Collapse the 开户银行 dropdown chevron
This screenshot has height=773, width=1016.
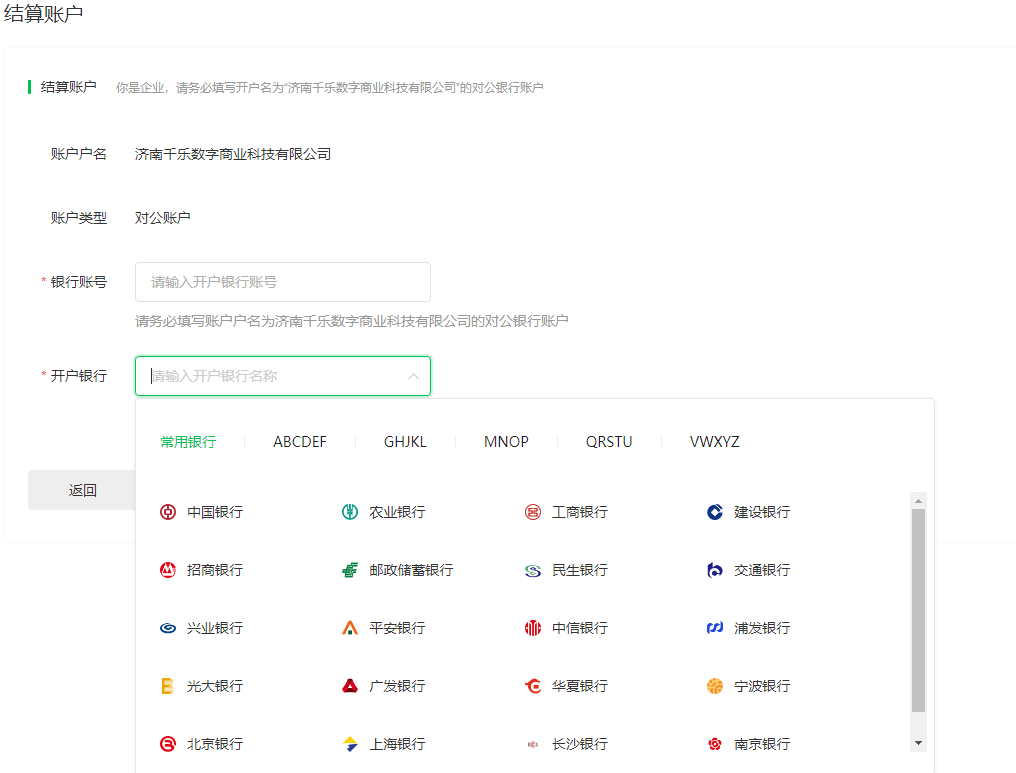tap(413, 376)
